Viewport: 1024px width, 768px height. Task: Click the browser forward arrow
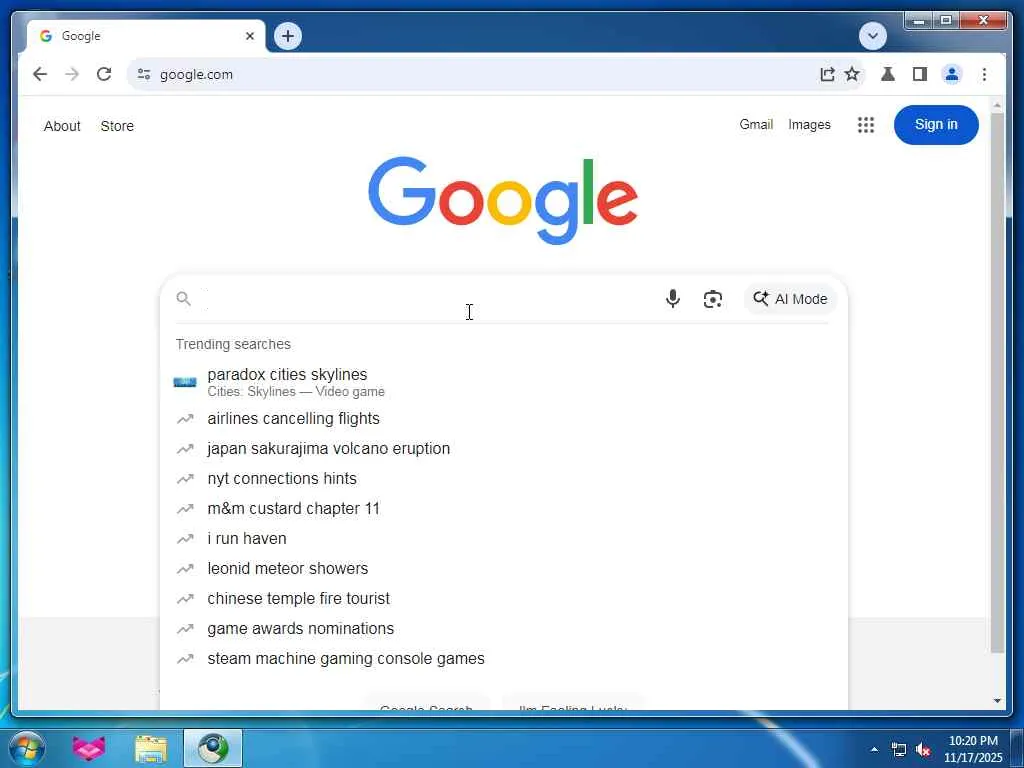pos(72,74)
